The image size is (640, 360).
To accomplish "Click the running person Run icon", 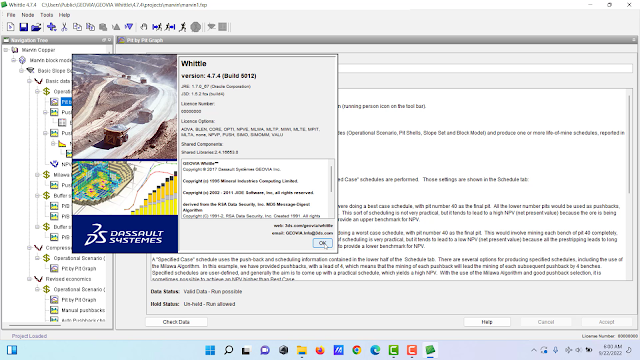I will click(183, 27).
